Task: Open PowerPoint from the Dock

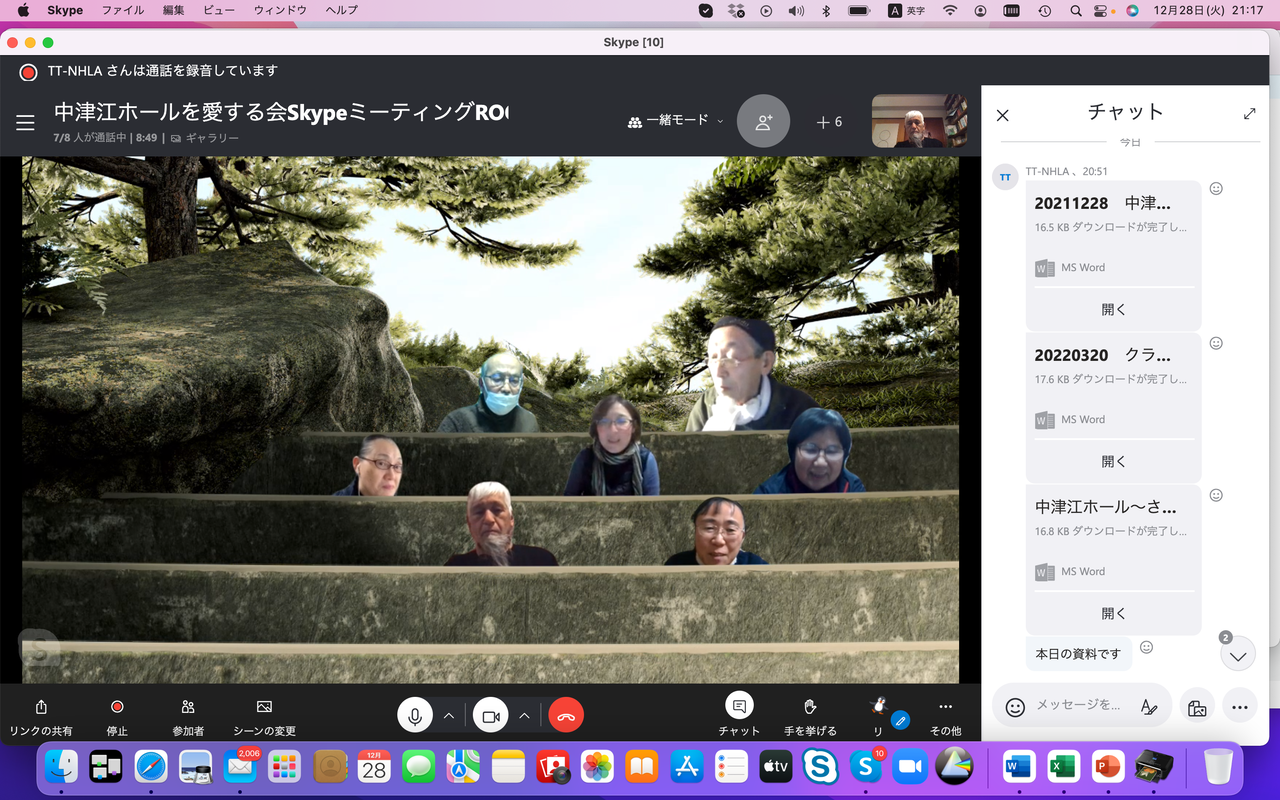Action: click(x=1107, y=767)
